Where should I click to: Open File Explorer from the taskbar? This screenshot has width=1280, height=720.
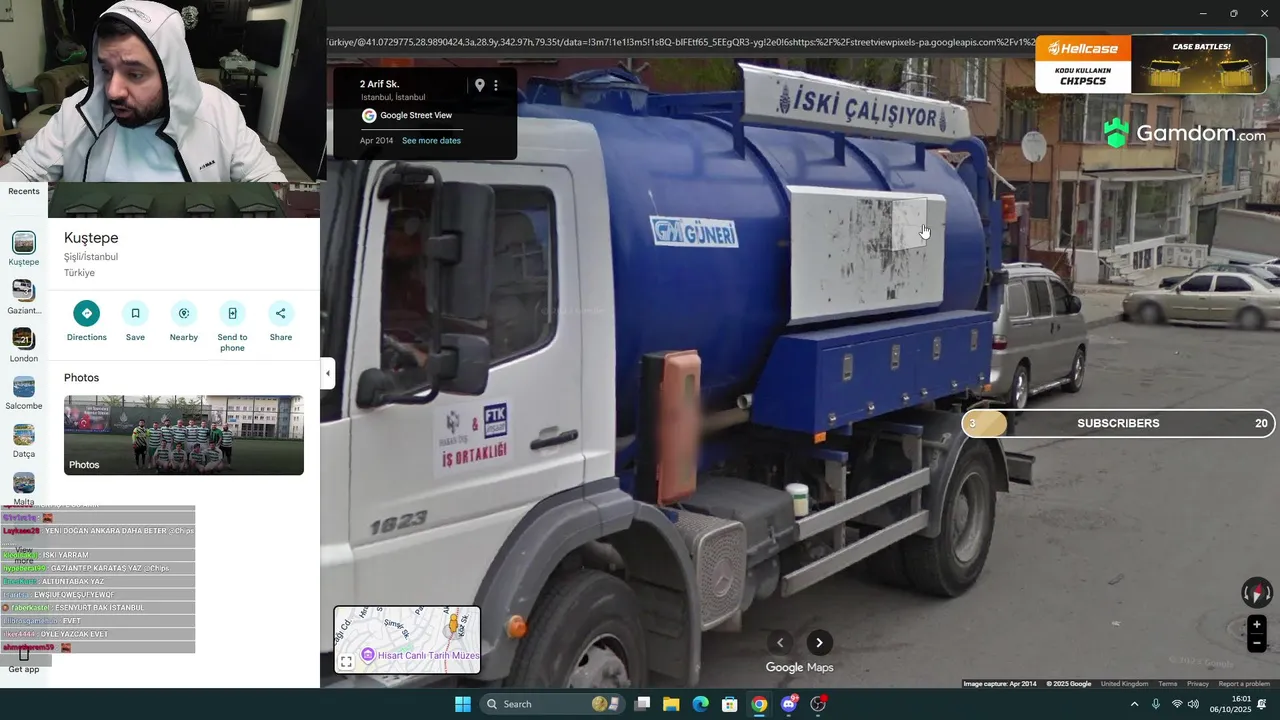[x=671, y=704]
